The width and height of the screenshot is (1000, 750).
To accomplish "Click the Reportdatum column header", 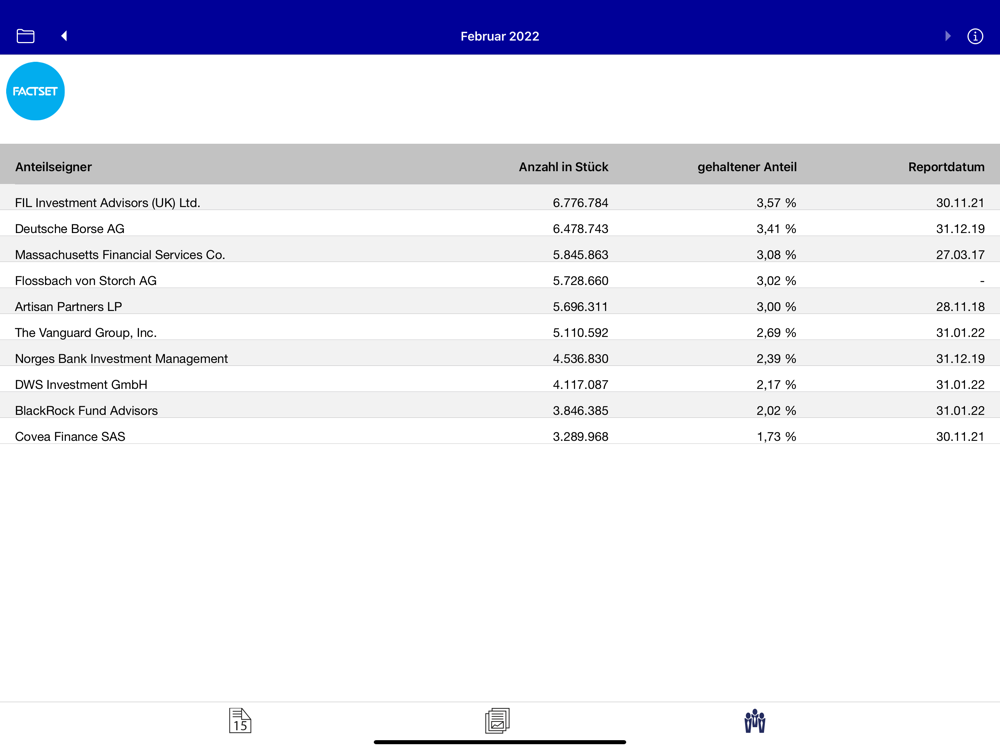I will click(x=946, y=167).
